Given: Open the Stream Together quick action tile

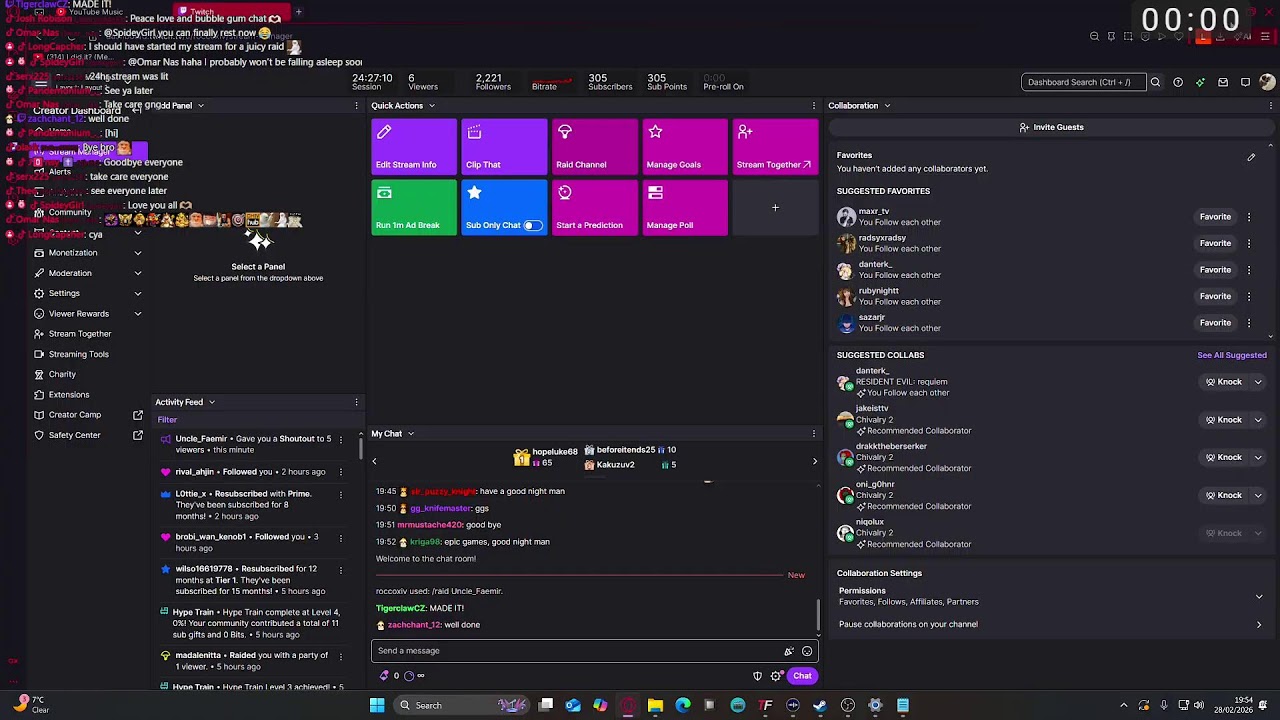Looking at the screenshot, I should (775, 147).
